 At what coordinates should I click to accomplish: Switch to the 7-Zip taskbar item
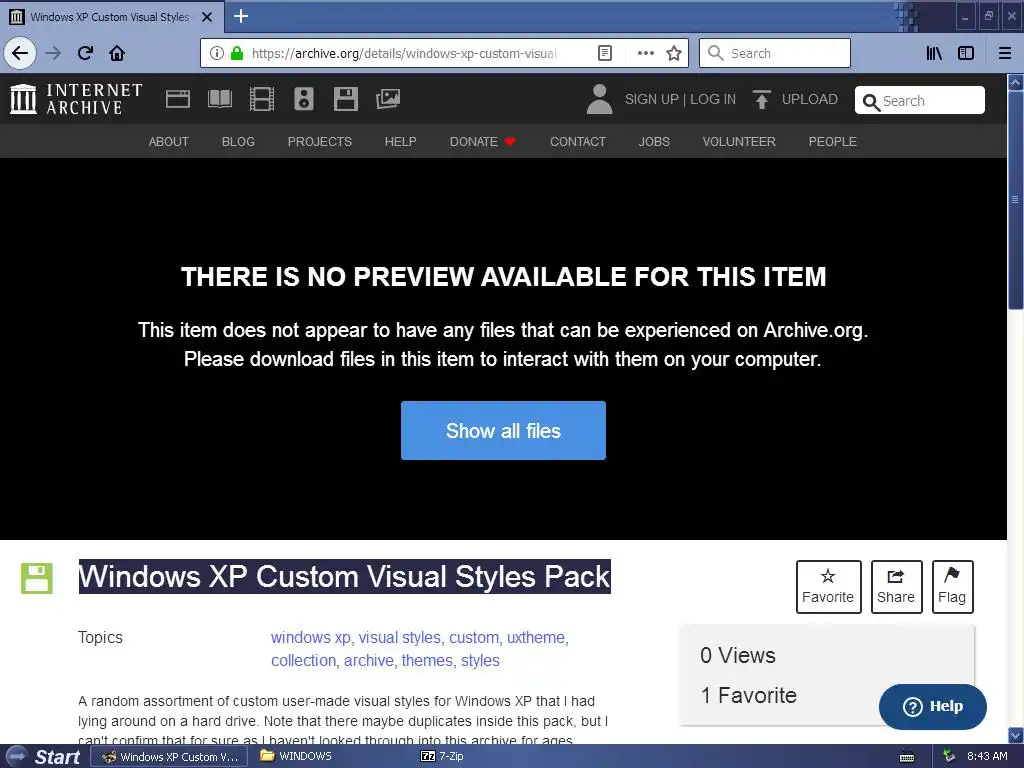pyautogui.click(x=443, y=756)
